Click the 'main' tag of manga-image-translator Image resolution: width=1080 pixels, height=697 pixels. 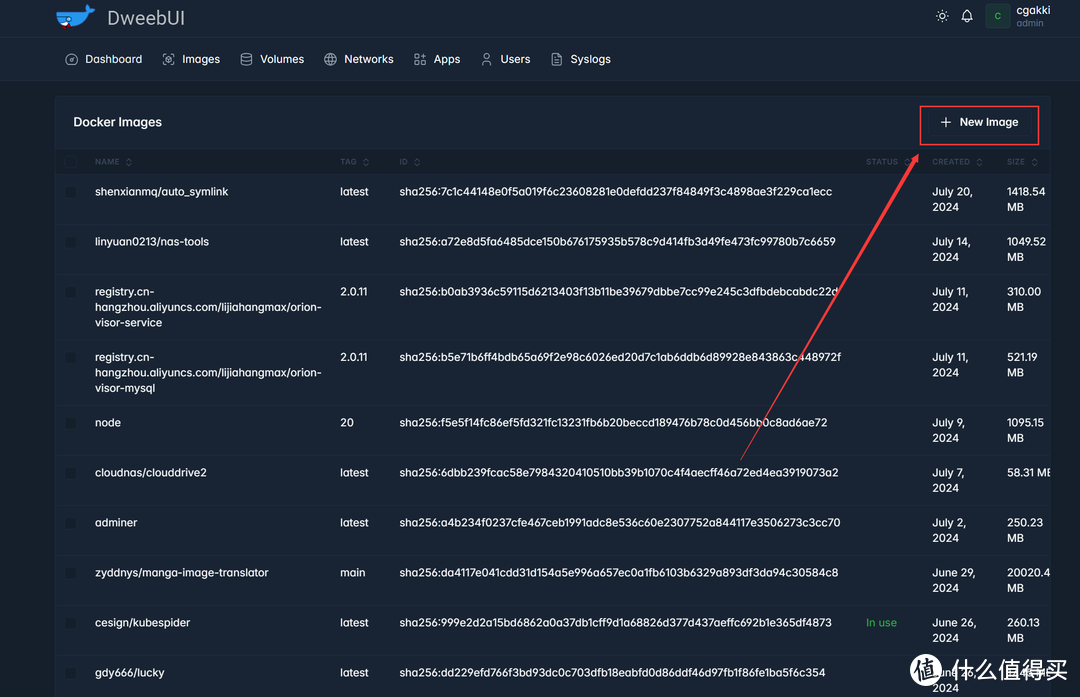click(x=353, y=572)
